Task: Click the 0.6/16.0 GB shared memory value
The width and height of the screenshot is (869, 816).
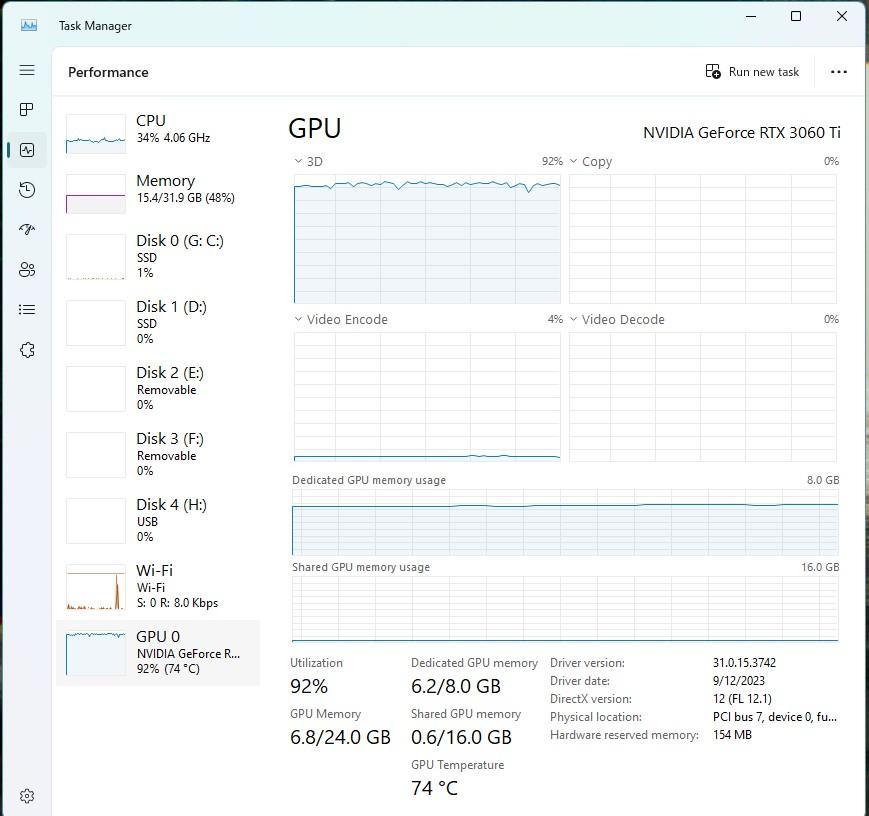Action: tap(461, 737)
